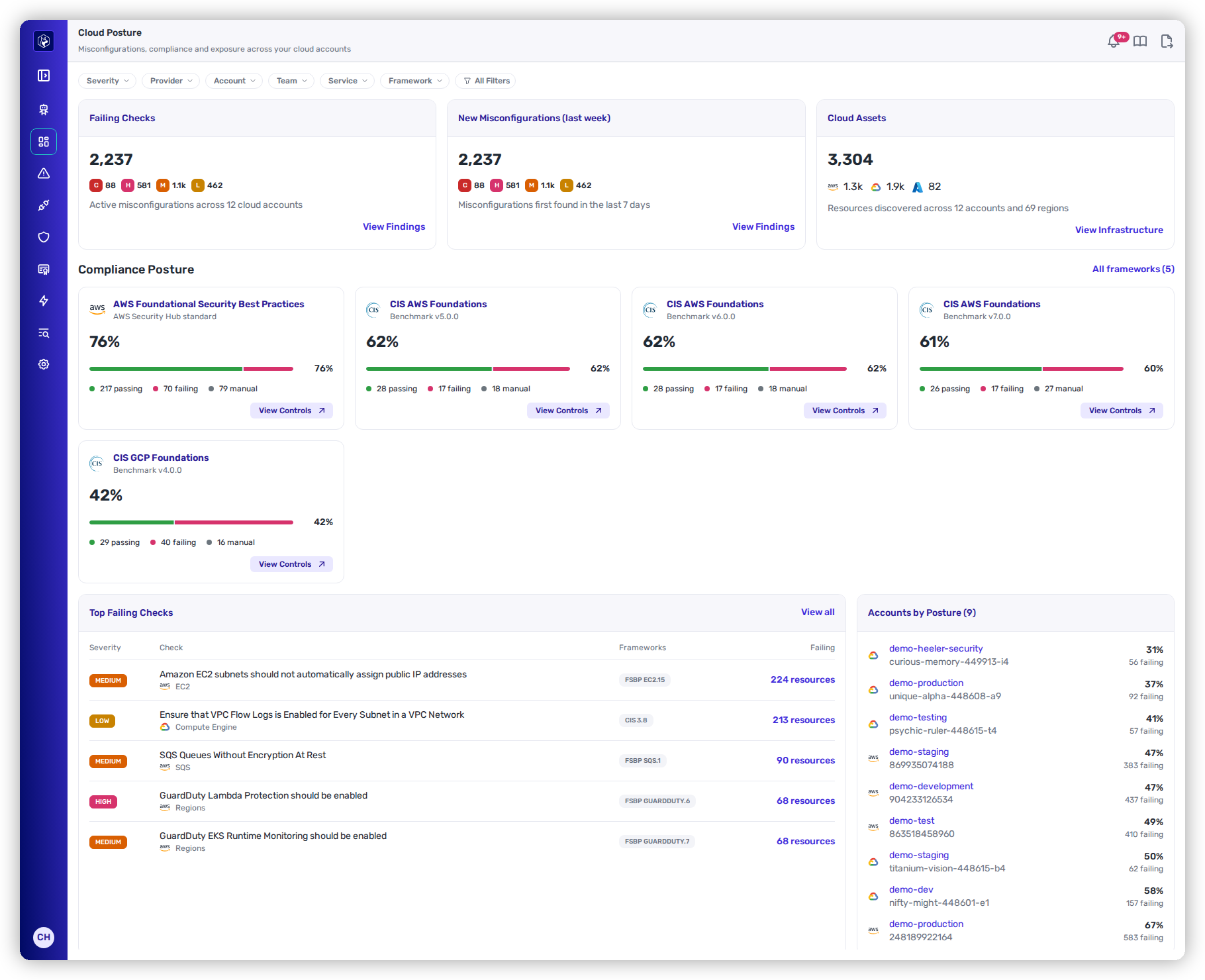The width and height of the screenshot is (1205, 980).
Task: Open the search list sidebar icon
Action: [44, 332]
